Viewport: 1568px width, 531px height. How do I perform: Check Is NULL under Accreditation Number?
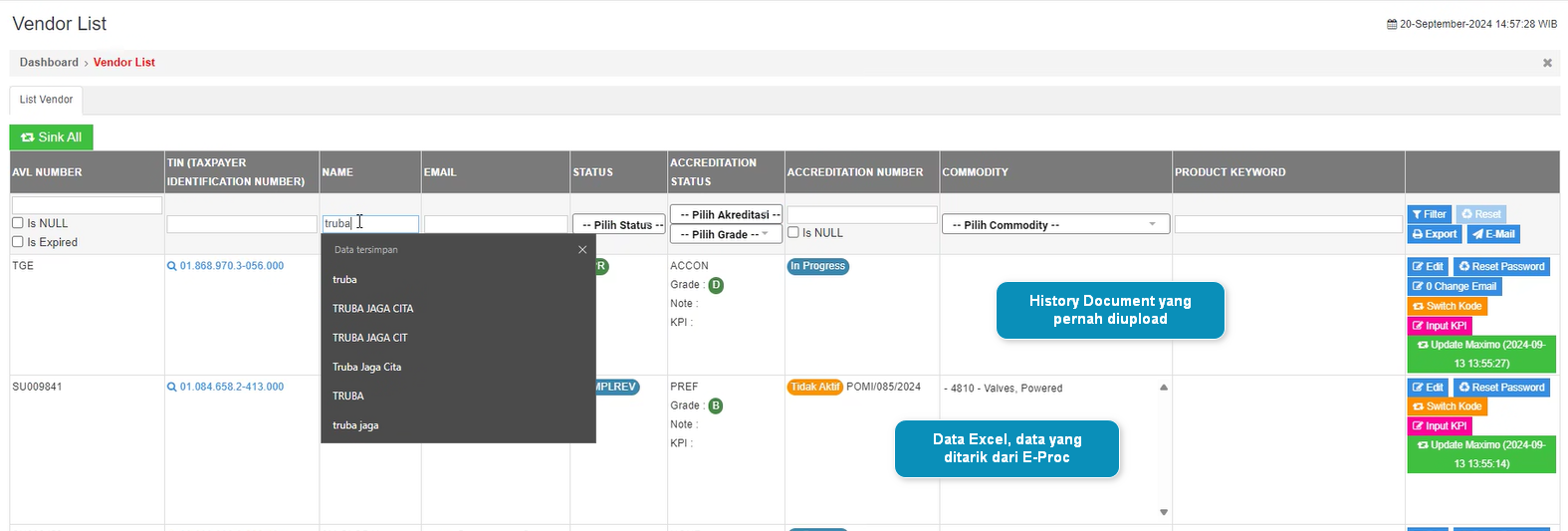793,232
